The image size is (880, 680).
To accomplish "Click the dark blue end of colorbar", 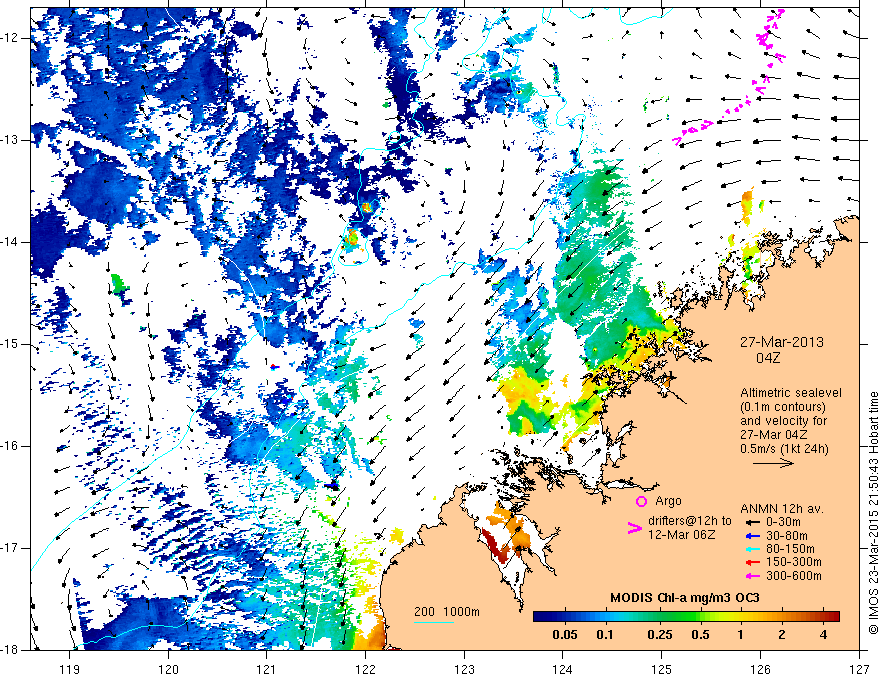I will [538, 617].
